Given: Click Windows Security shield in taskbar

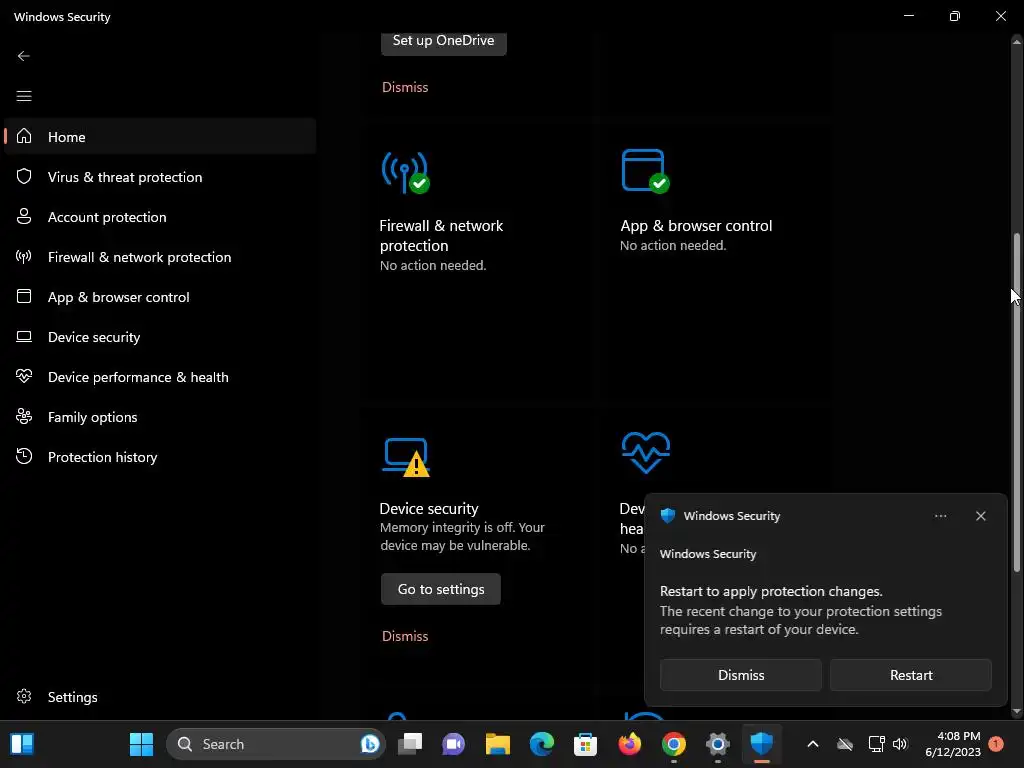Looking at the screenshot, I should coord(761,744).
